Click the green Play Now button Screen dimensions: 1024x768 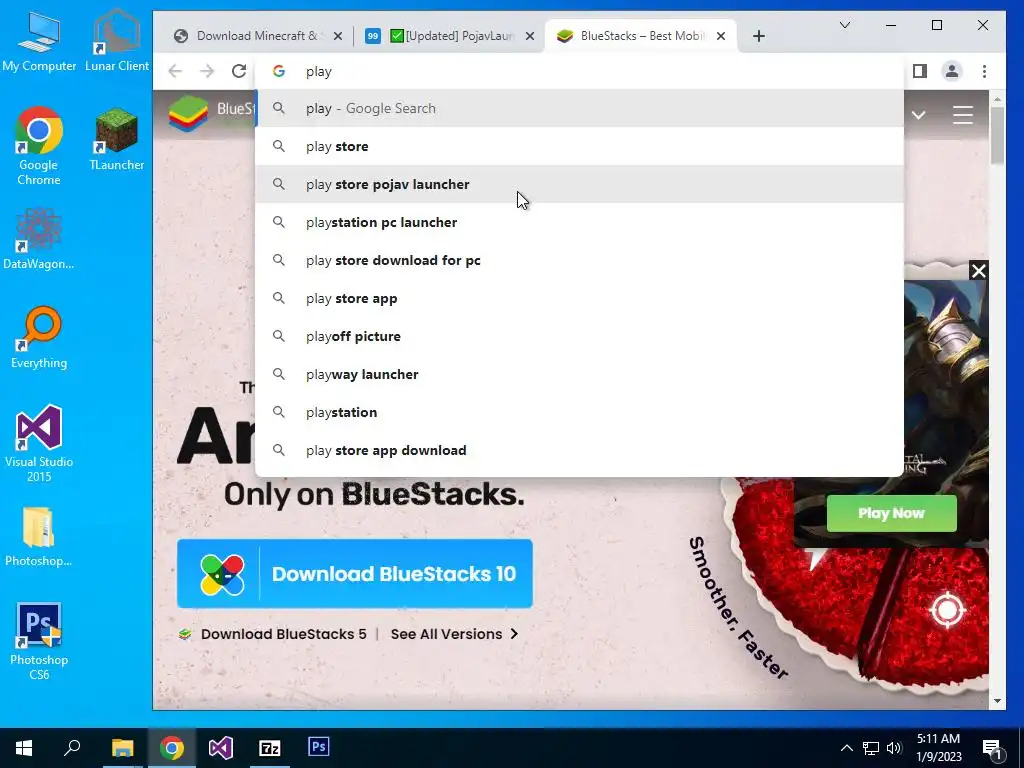891,513
